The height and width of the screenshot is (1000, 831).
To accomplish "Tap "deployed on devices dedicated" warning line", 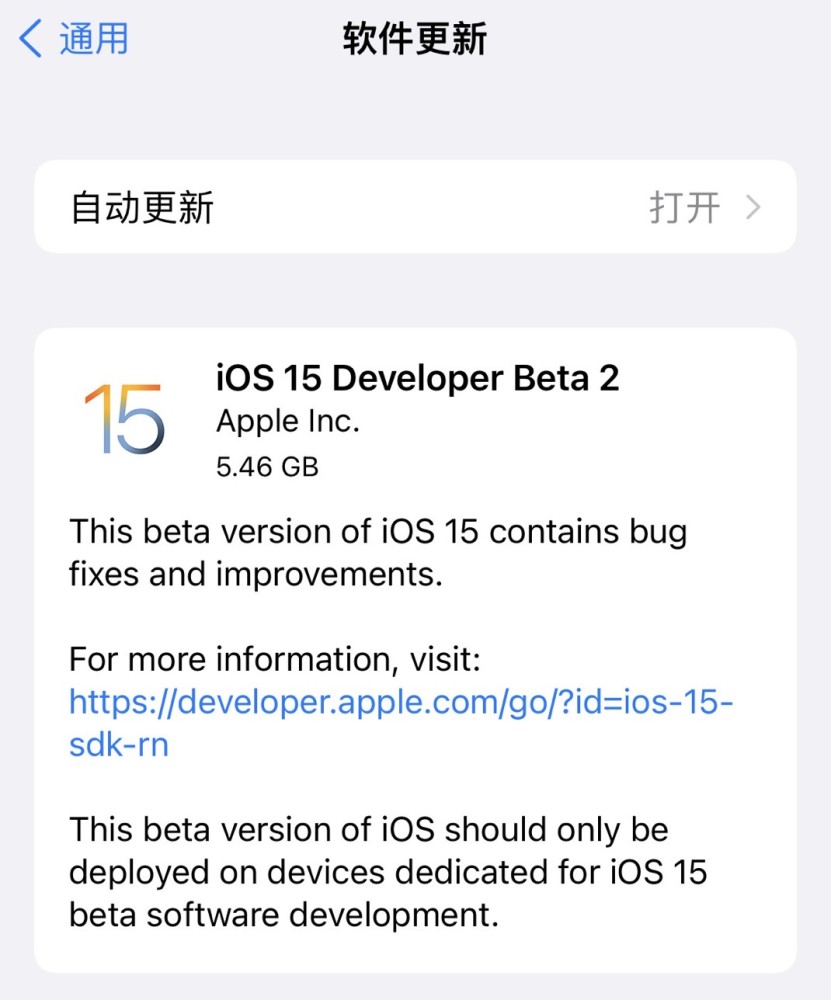I will [x=331, y=872].
